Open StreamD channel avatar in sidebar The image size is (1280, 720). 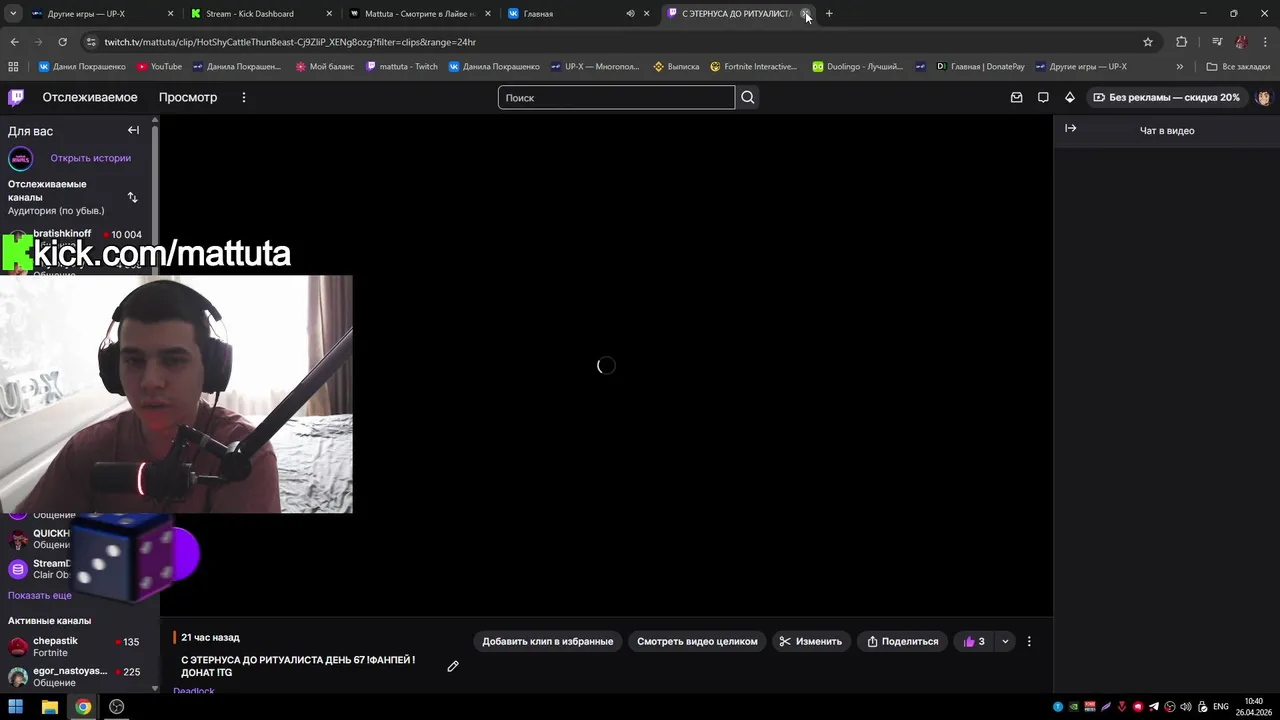(x=17, y=569)
